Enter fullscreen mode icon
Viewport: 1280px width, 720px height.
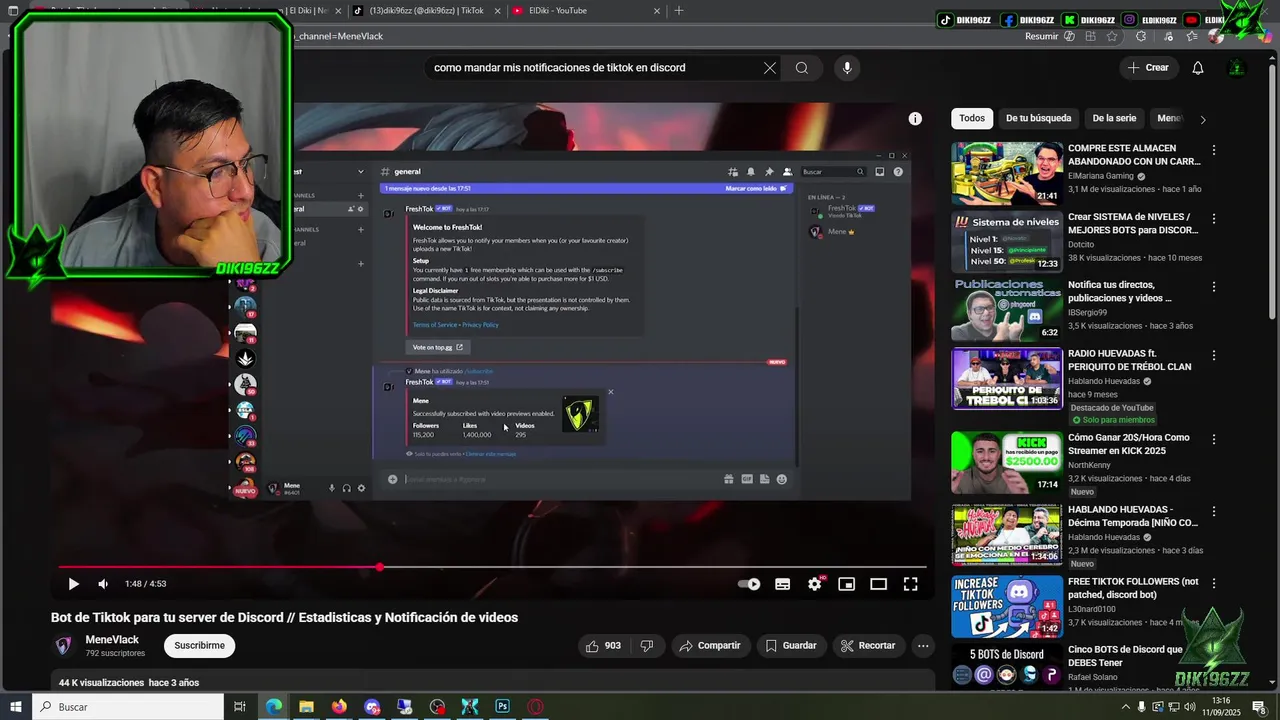[x=911, y=584]
